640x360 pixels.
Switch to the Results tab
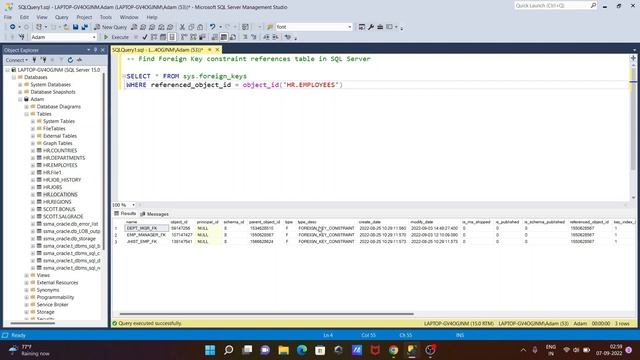tap(125, 213)
